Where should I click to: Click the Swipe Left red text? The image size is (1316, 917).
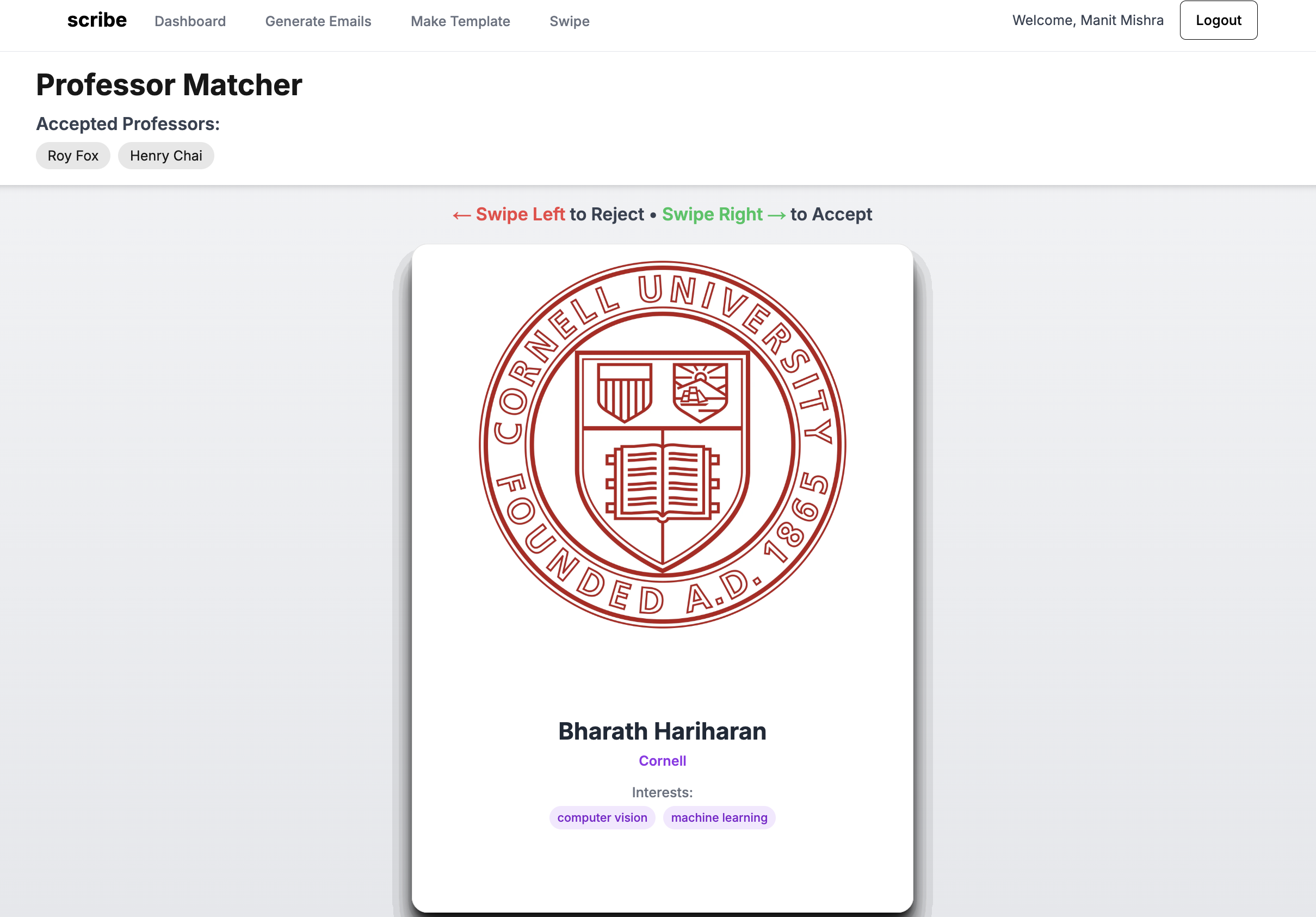520,214
